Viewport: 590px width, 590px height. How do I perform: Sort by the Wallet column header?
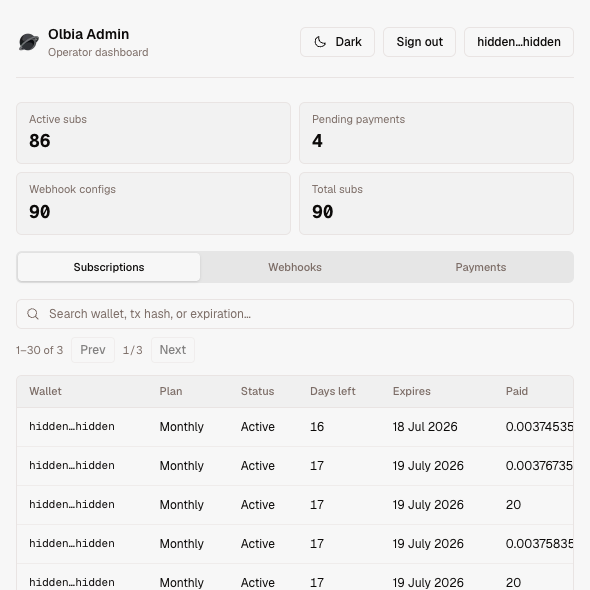coord(45,391)
